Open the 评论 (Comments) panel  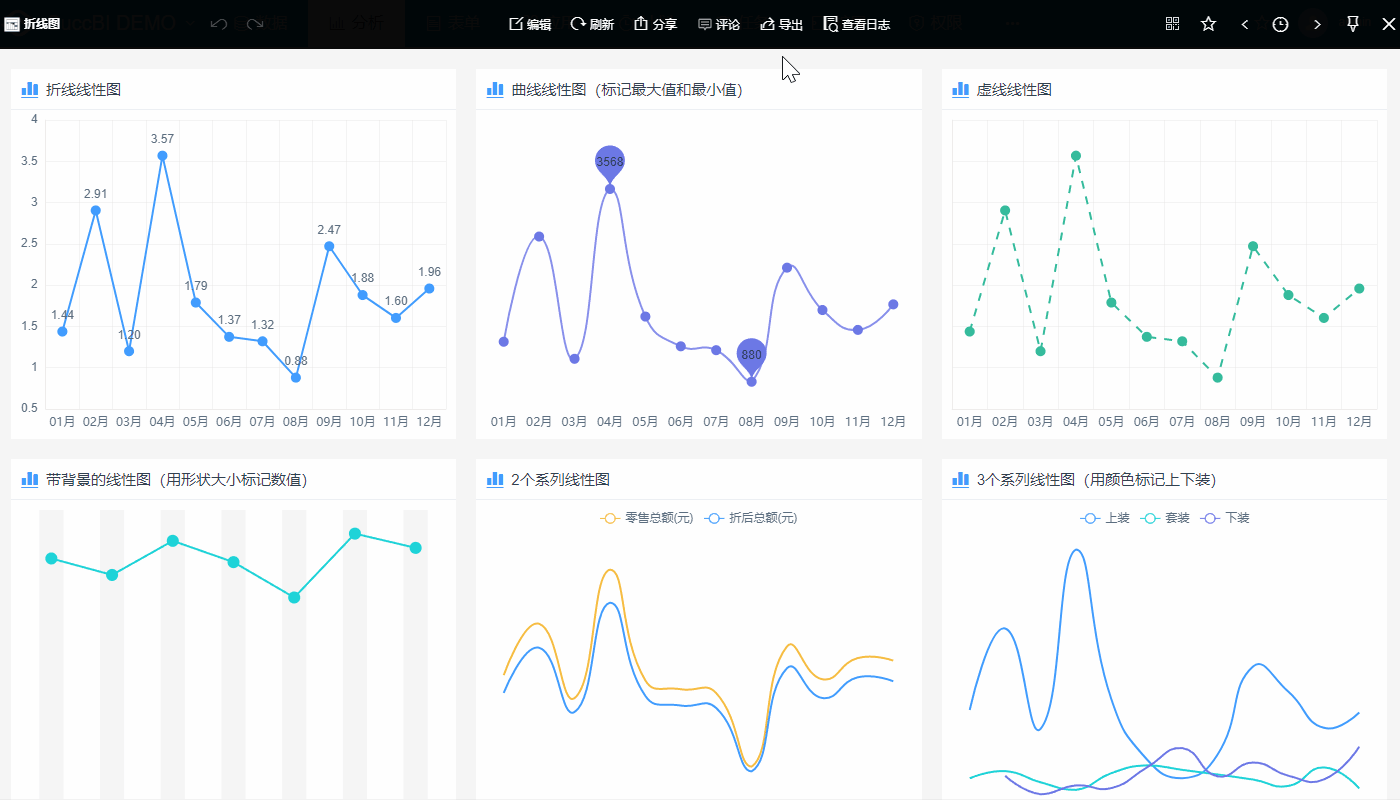(718, 24)
